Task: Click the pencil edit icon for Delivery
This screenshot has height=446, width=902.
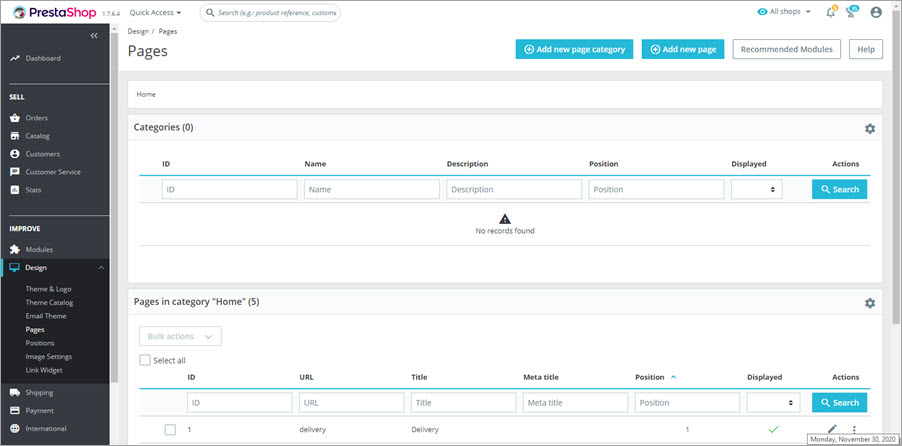Action: click(832, 429)
